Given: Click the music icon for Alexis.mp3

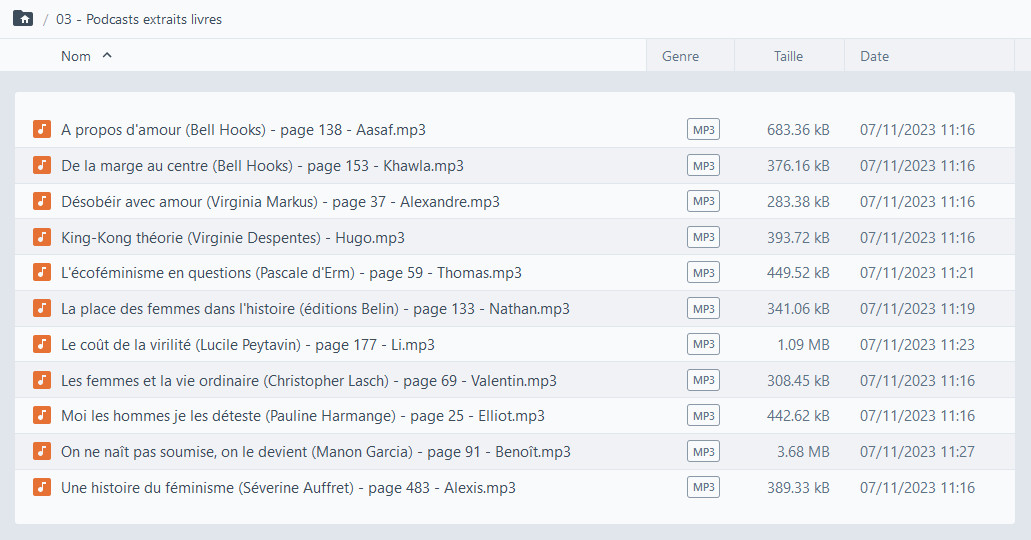Looking at the screenshot, I should 42,487.
